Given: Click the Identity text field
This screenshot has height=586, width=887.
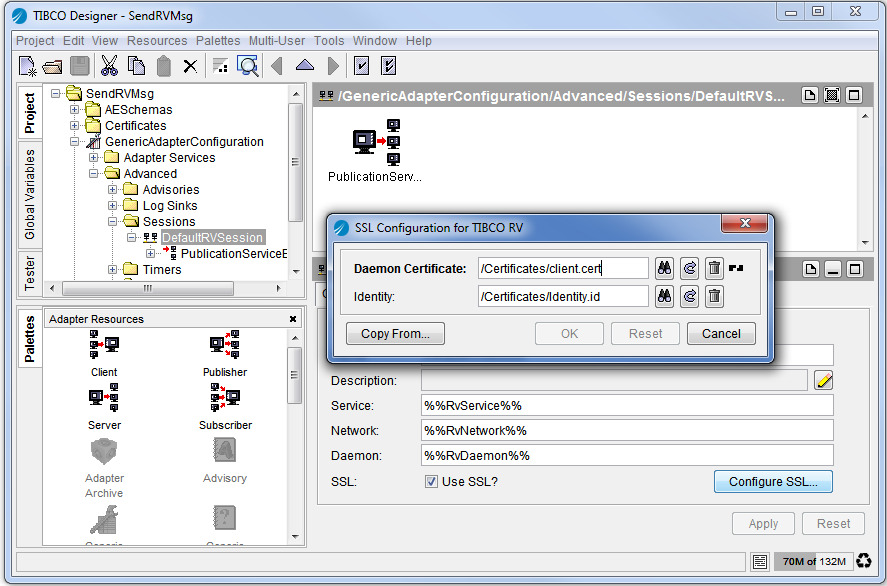Looking at the screenshot, I should 563,296.
